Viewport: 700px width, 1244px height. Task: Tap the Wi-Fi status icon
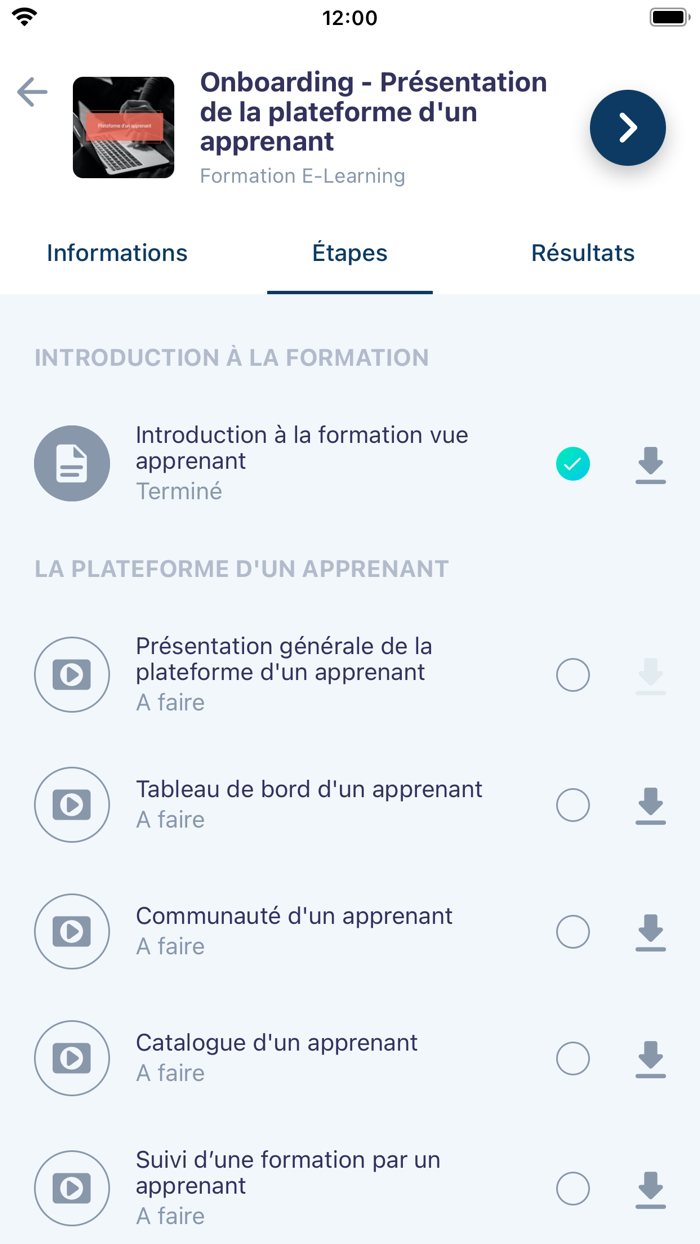25,16
